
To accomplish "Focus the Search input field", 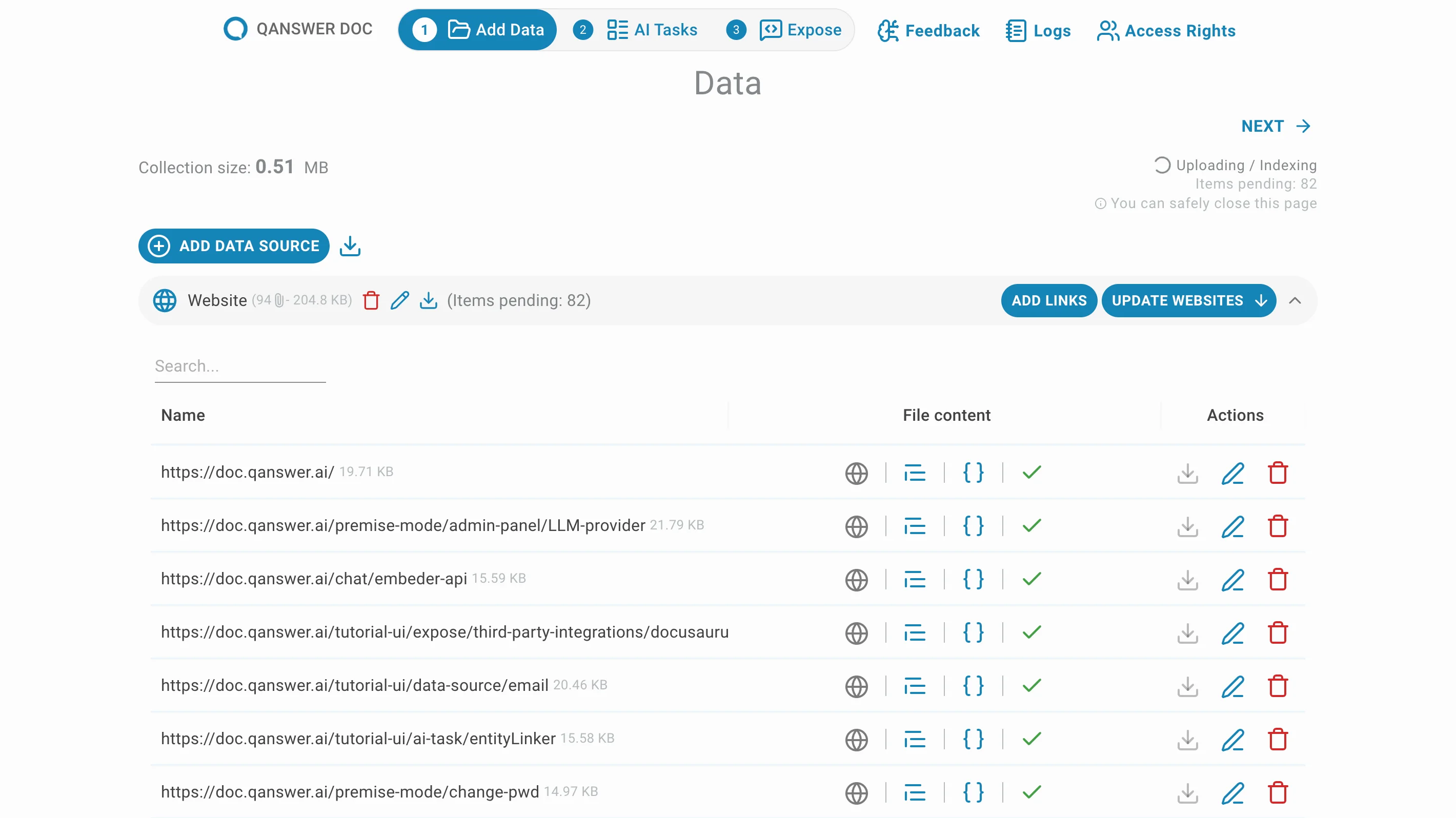I will click(240, 366).
